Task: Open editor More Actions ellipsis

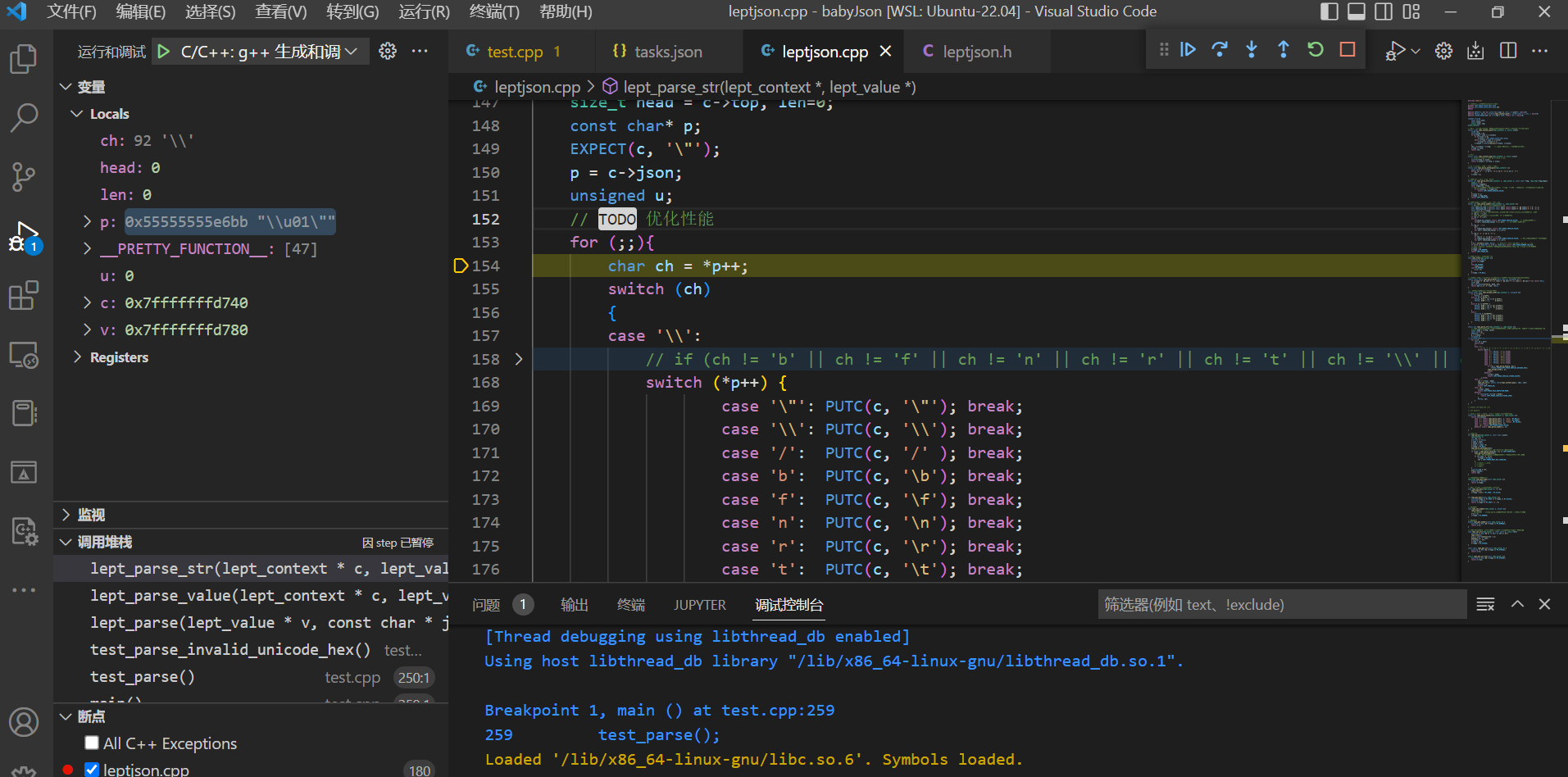Action: pos(1540,51)
